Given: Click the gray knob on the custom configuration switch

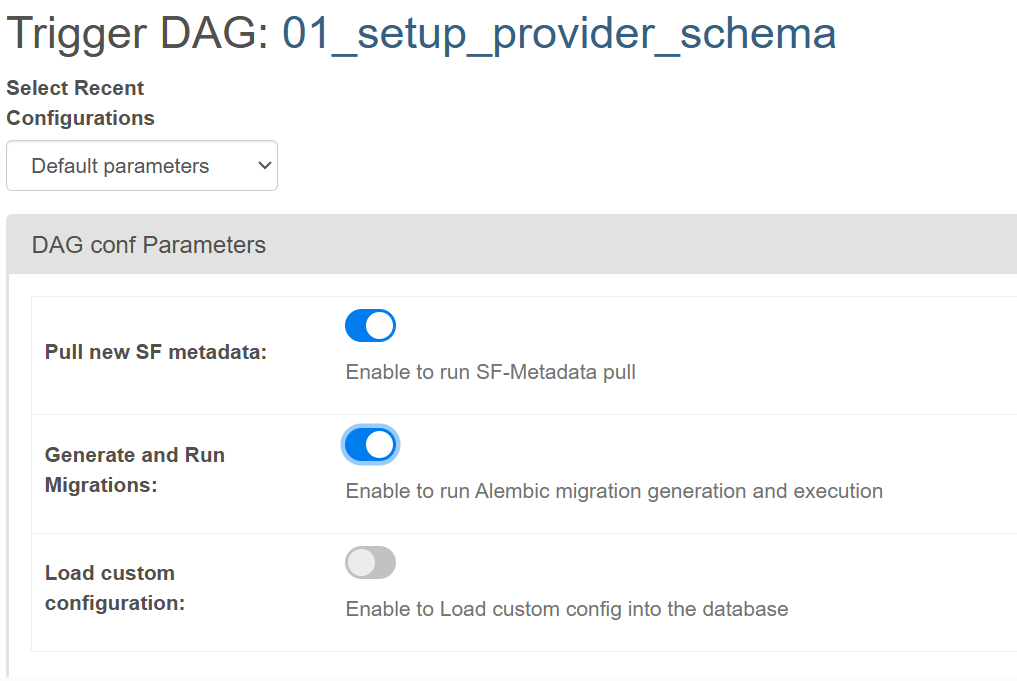Looking at the screenshot, I should 360,562.
